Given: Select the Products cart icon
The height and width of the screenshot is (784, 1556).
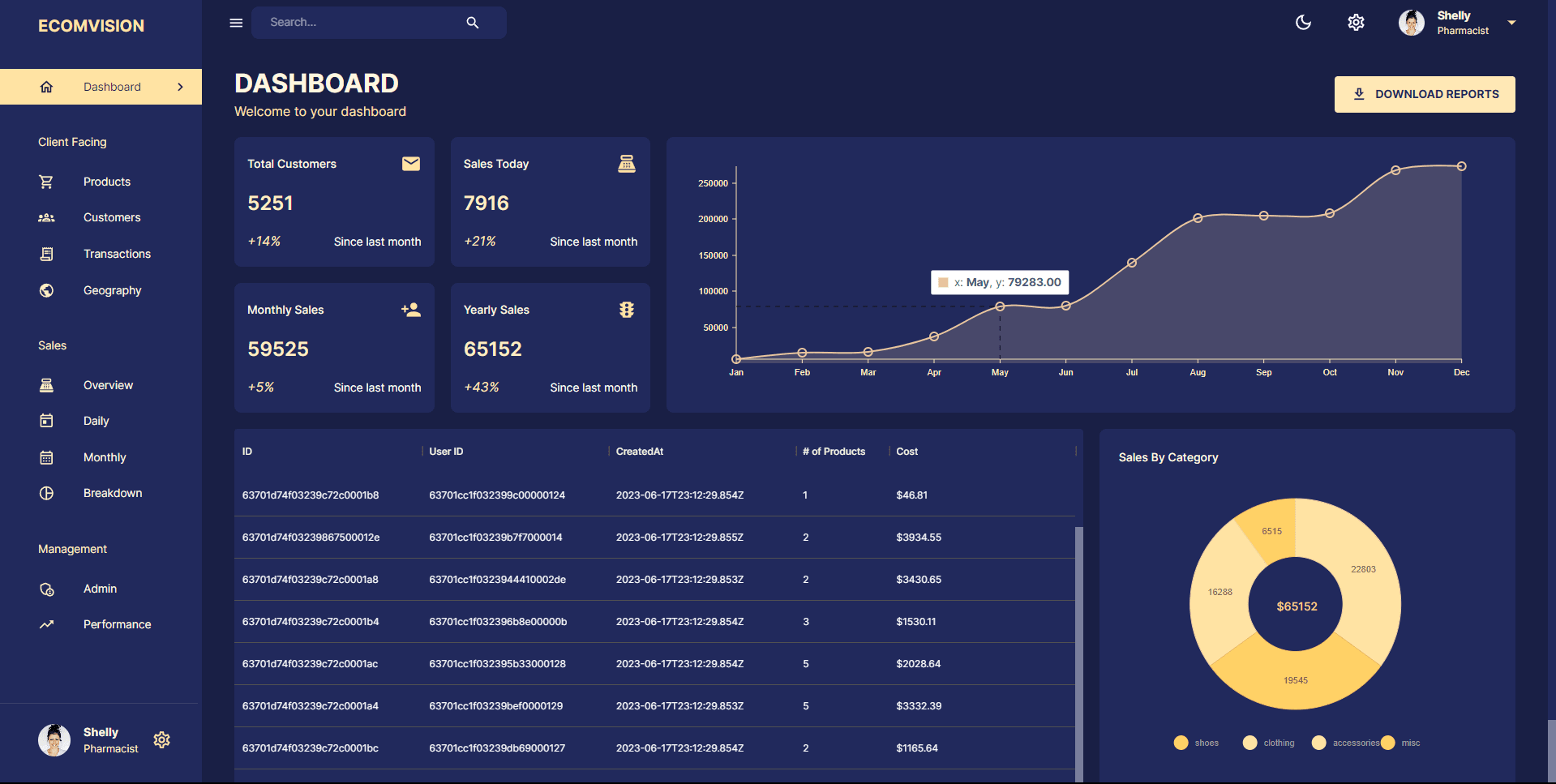Looking at the screenshot, I should click(46, 182).
